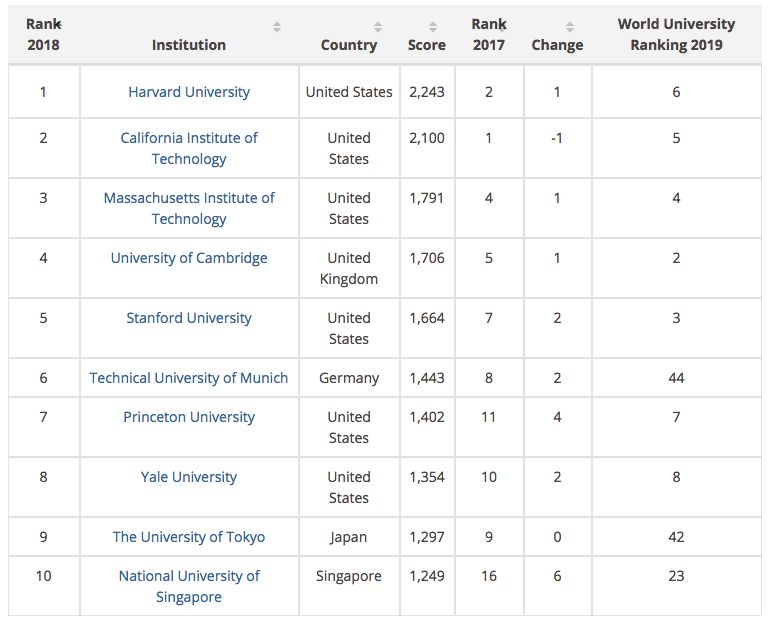Viewport: 775px width, 622px height.
Task: Click world ranking 23 for Singapore
Action: (676, 576)
